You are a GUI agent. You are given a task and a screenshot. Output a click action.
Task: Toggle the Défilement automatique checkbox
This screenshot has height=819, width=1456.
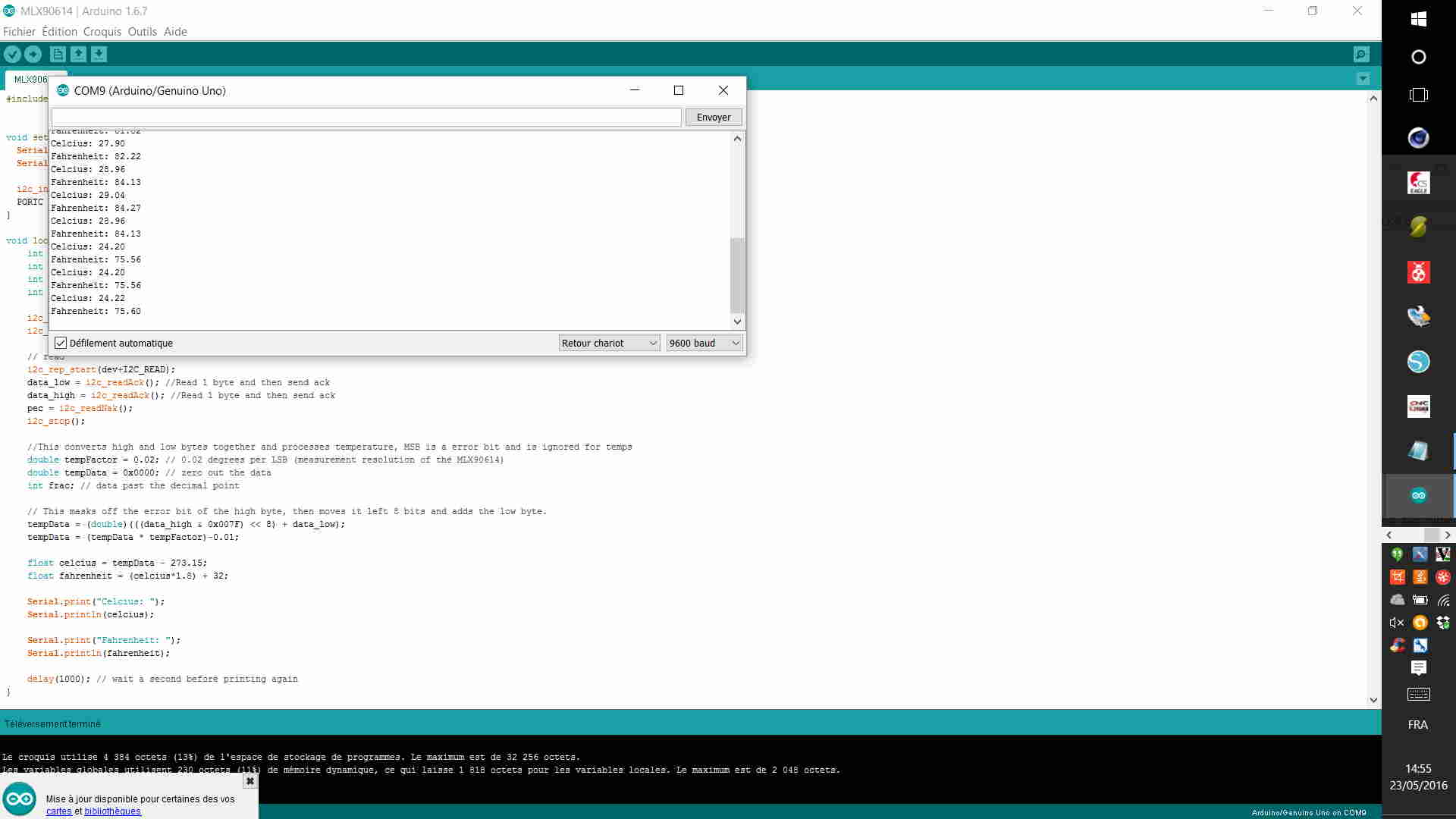[x=61, y=343]
